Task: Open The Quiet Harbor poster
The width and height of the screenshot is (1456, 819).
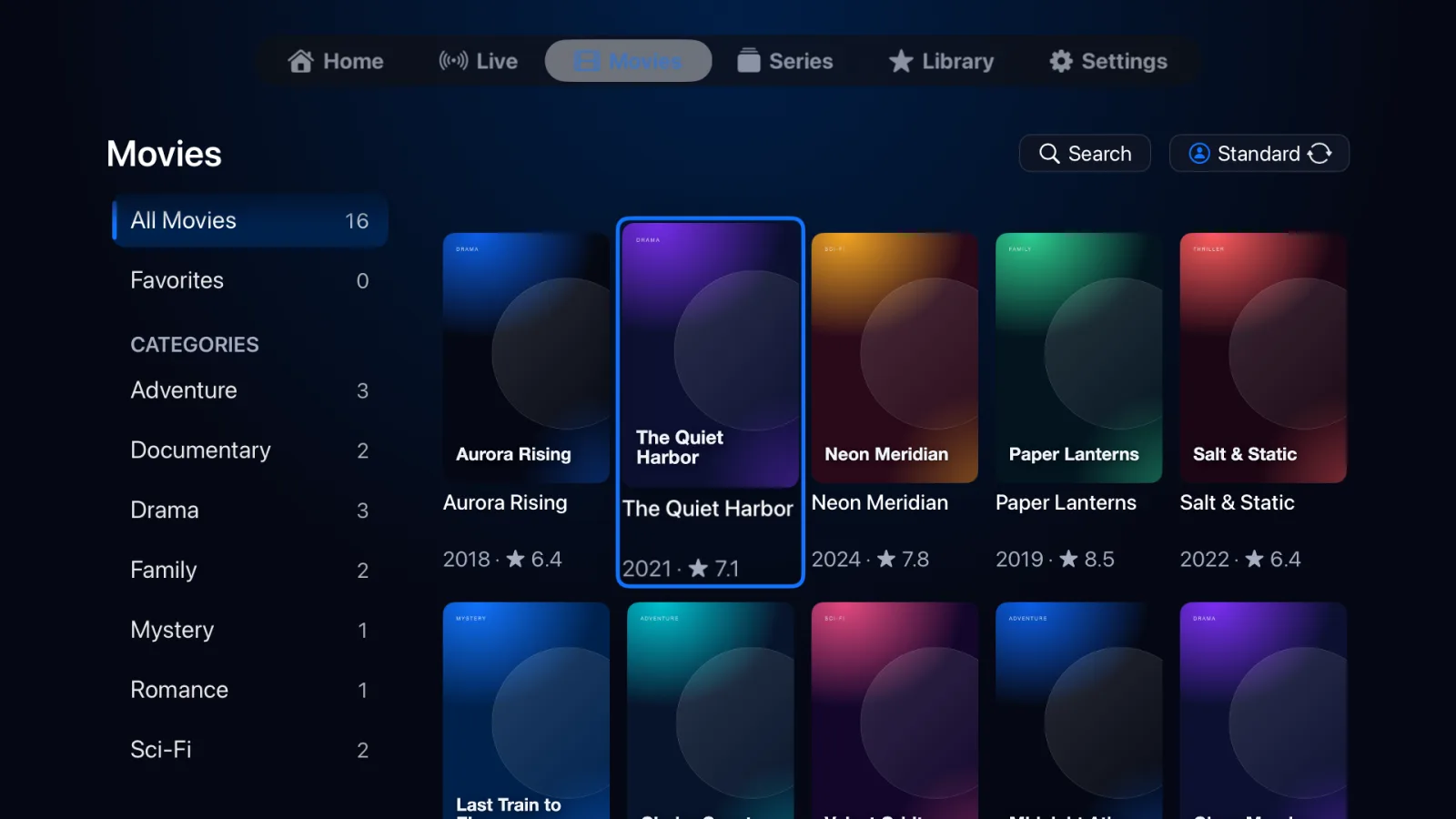Action: pyautogui.click(x=710, y=356)
